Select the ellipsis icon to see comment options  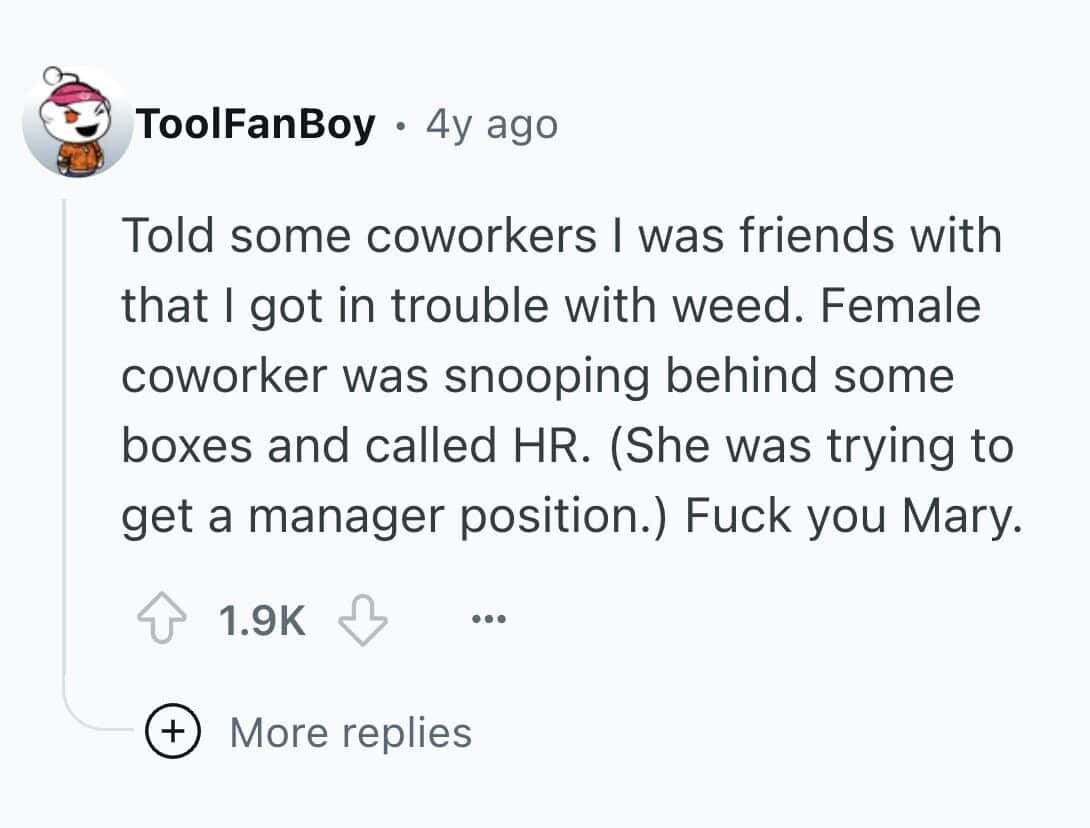click(489, 618)
